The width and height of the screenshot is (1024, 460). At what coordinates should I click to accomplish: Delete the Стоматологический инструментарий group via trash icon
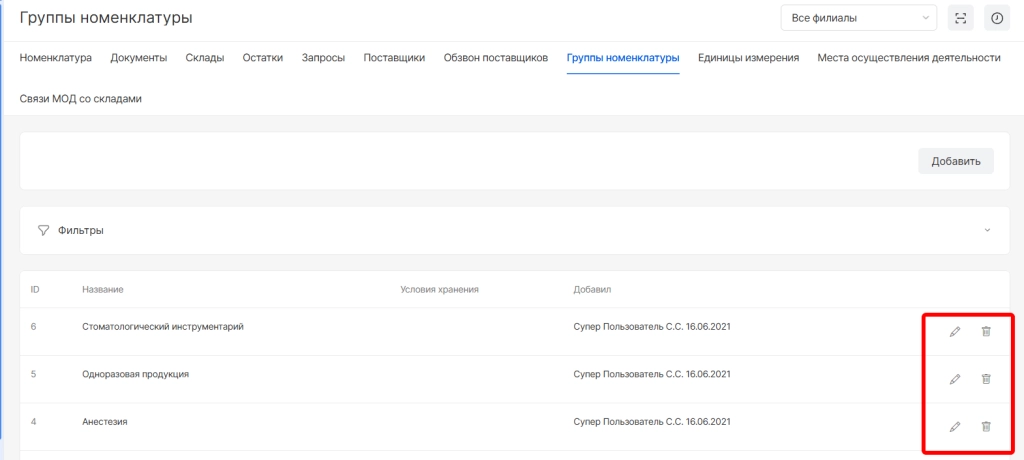[986, 332]
